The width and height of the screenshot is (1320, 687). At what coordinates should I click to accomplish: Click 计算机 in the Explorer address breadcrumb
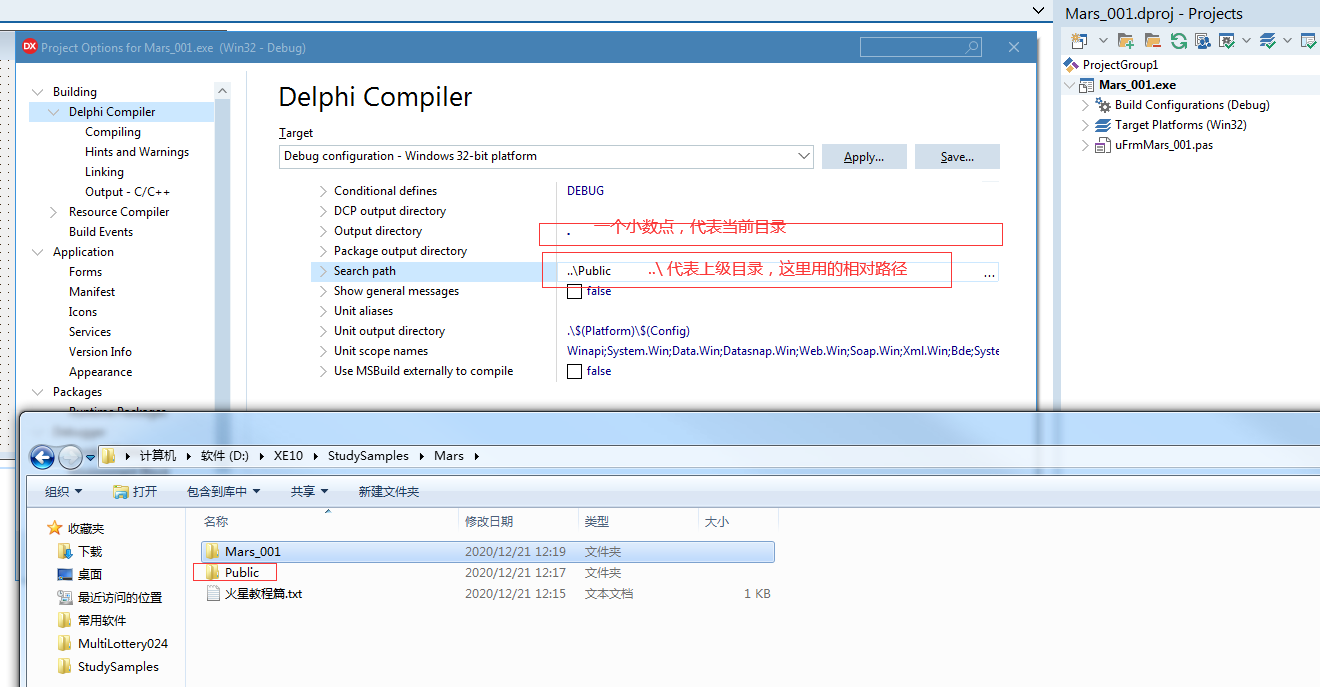158,455
